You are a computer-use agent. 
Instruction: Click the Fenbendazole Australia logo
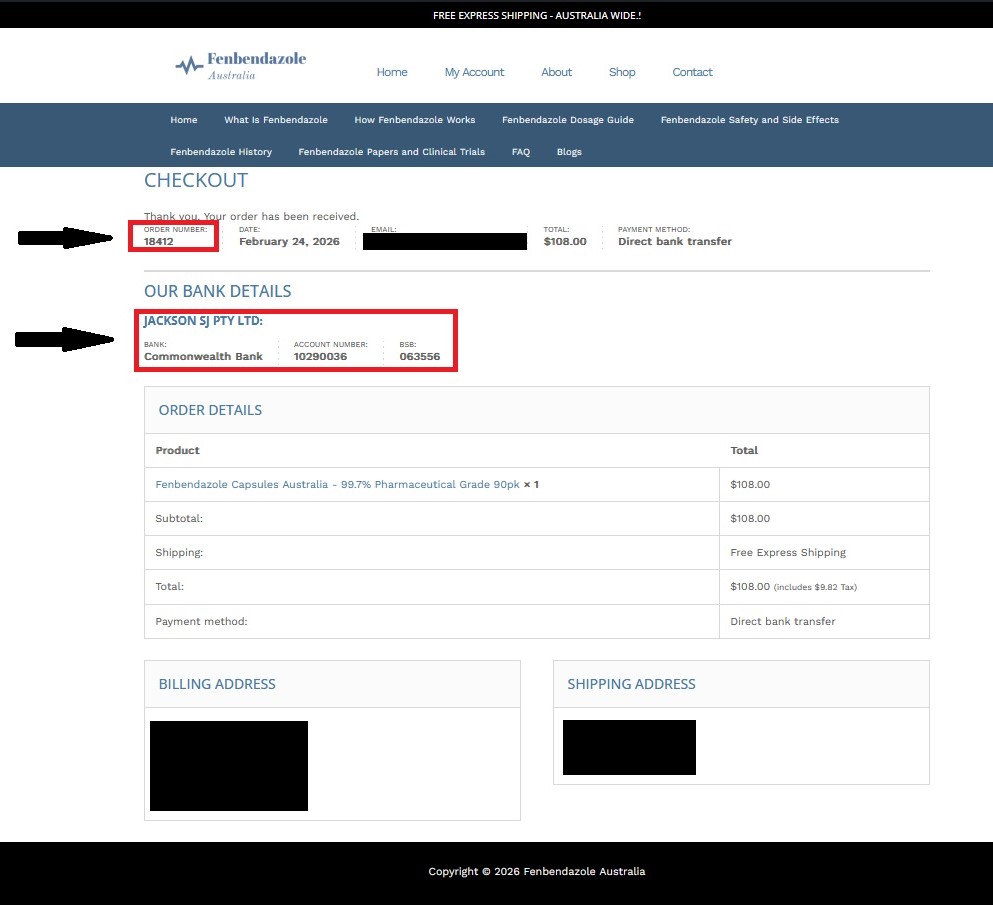pos(240,66)
